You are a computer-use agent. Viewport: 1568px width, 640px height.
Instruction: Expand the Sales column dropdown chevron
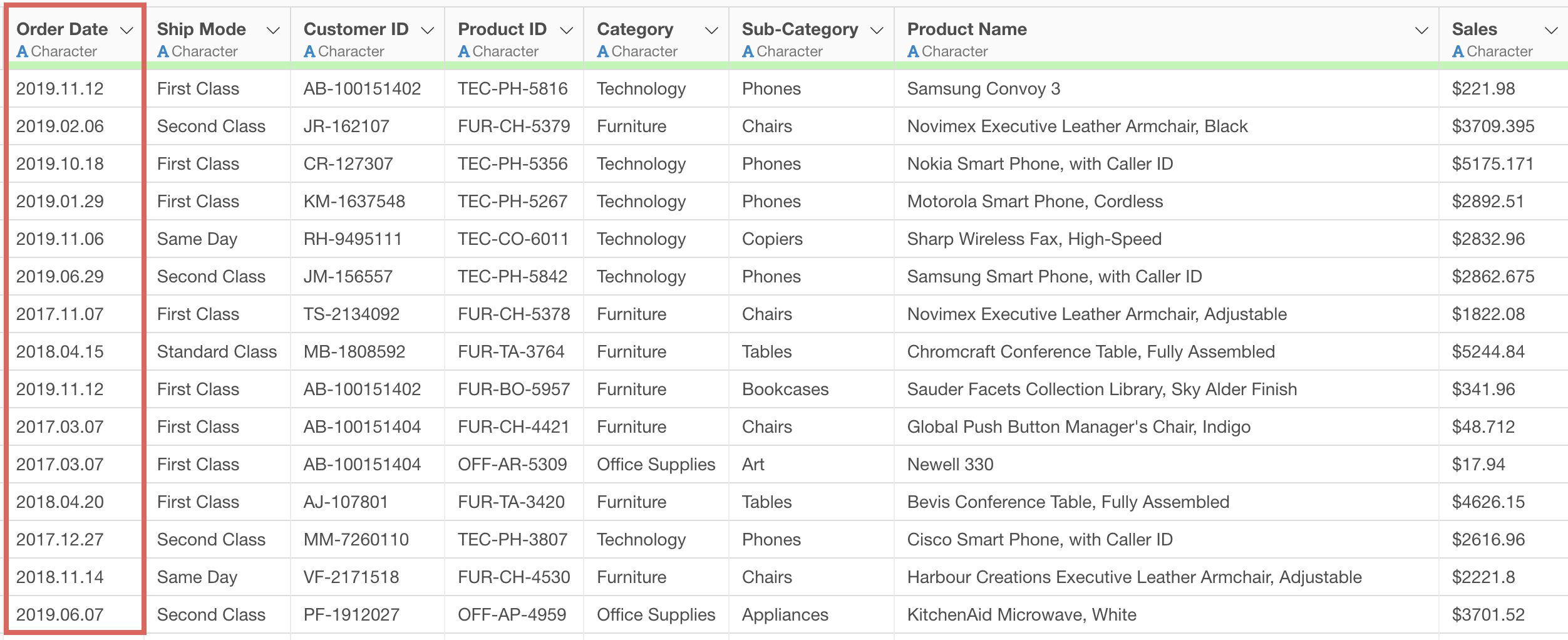1550,30
